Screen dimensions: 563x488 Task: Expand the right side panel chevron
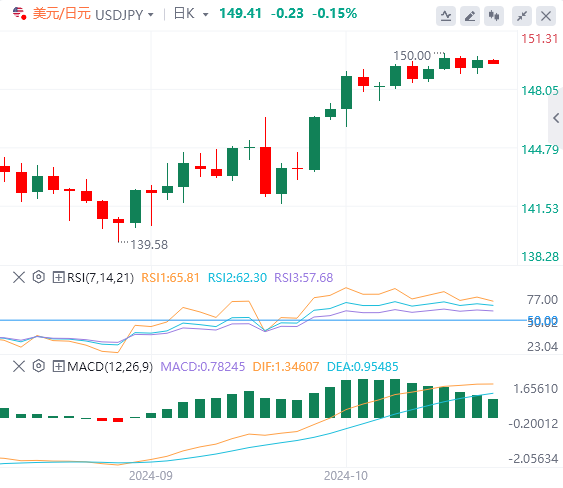click(556, 118)
